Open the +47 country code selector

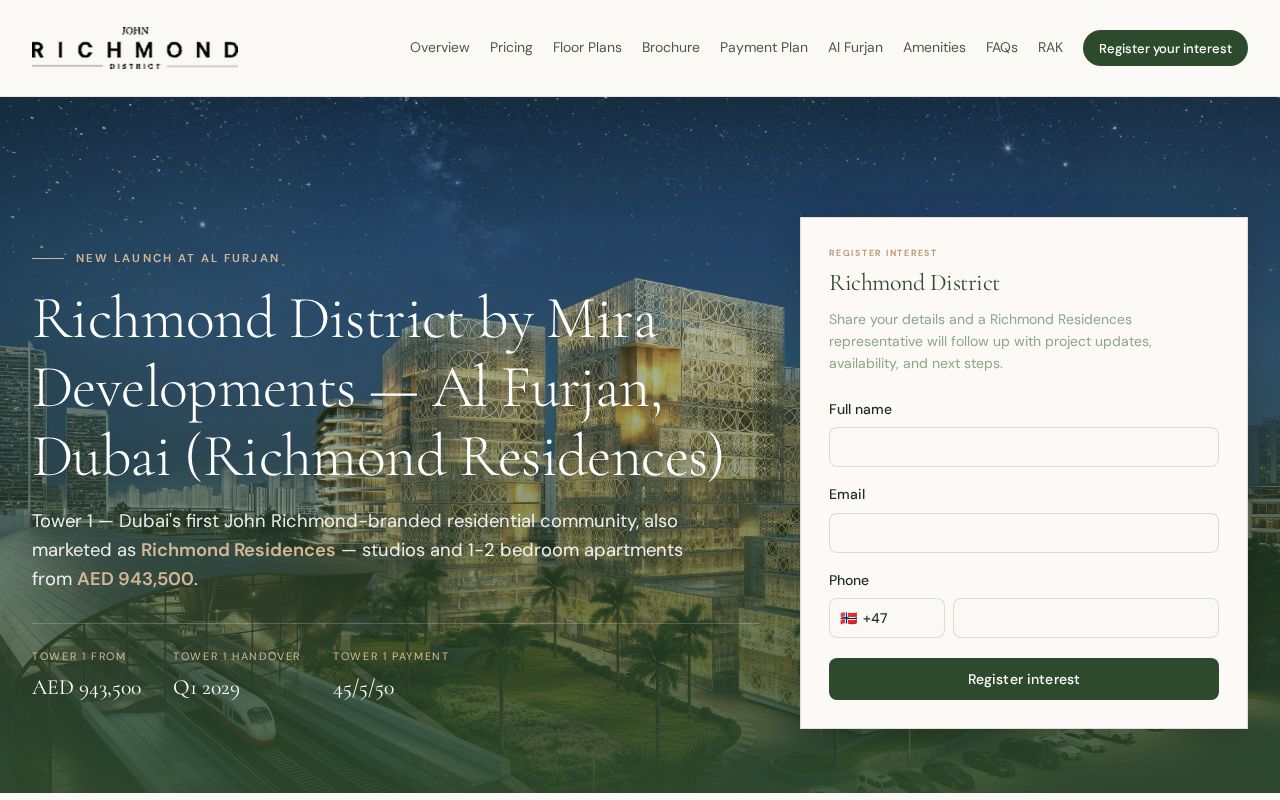887,618
